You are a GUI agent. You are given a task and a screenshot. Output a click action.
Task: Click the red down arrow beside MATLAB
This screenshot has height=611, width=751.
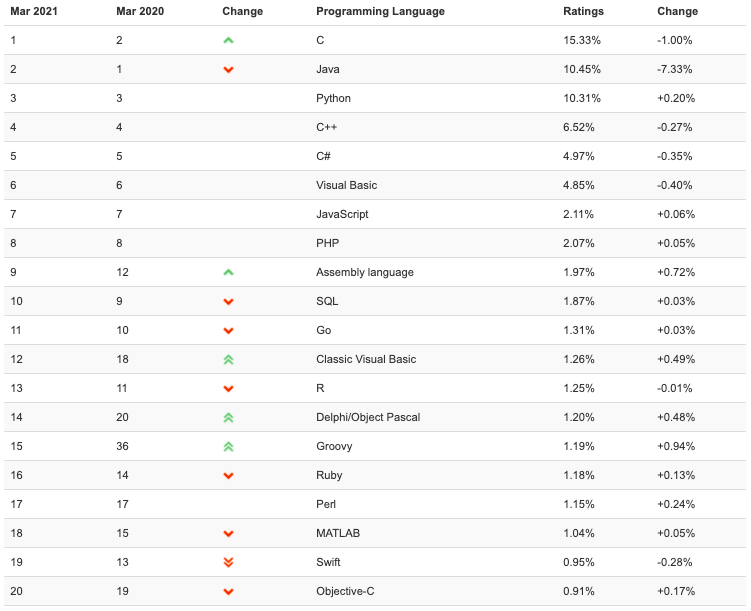point(228,534)
